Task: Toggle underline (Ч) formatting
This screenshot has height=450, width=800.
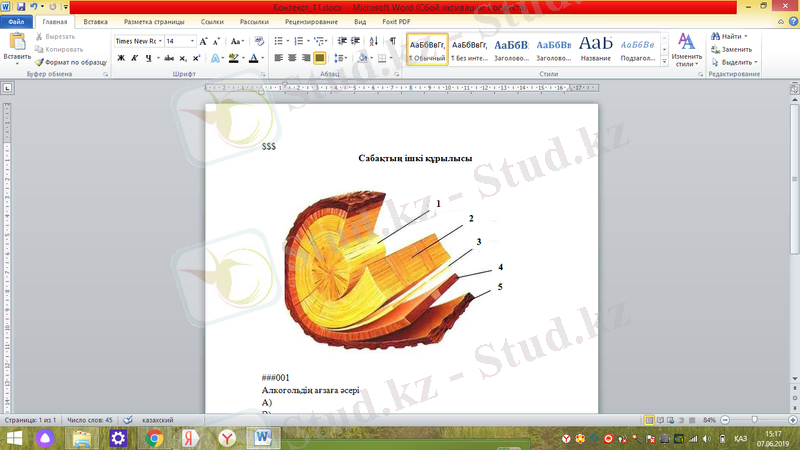Action: (x=148, y=58)
